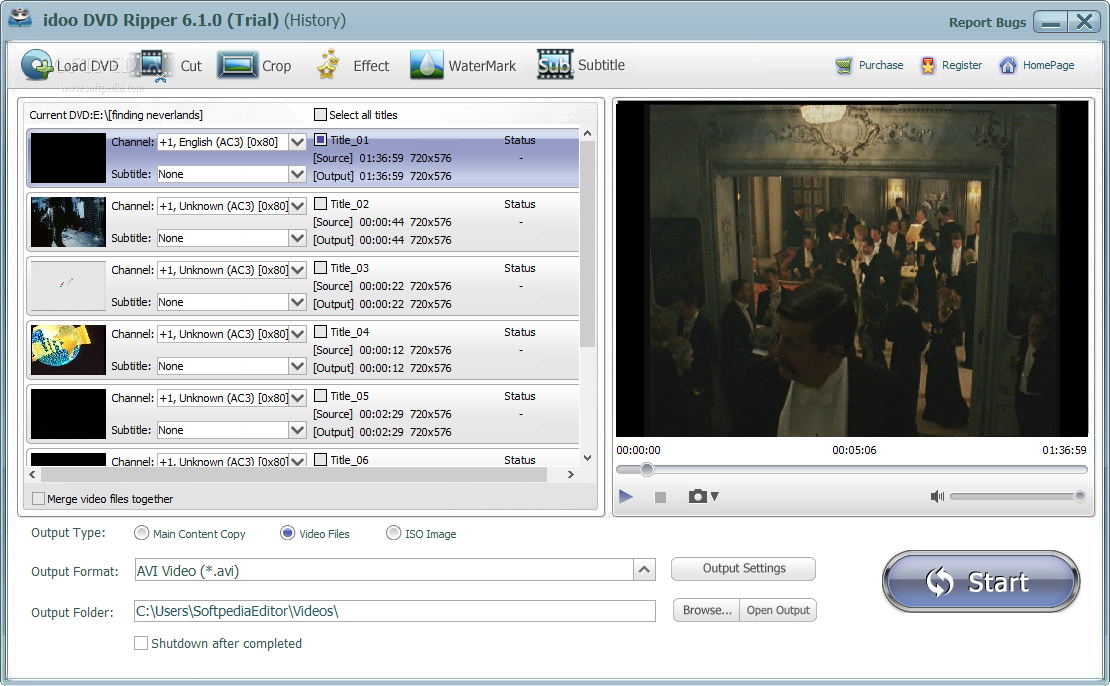Expand Title_01 Subtitle dropdown
This screenshot has width=1110, height=686.
click(x=297, y=174)
